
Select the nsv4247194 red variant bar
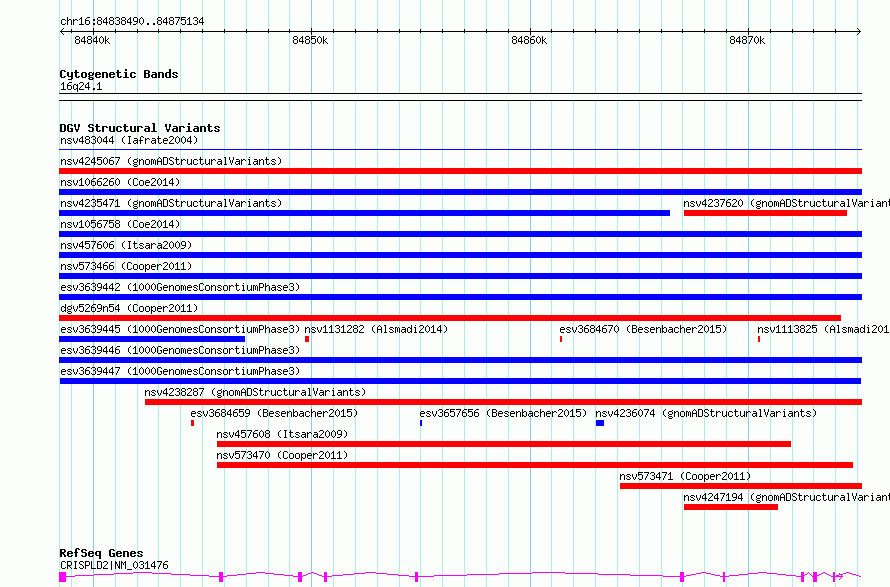(731, 507)
